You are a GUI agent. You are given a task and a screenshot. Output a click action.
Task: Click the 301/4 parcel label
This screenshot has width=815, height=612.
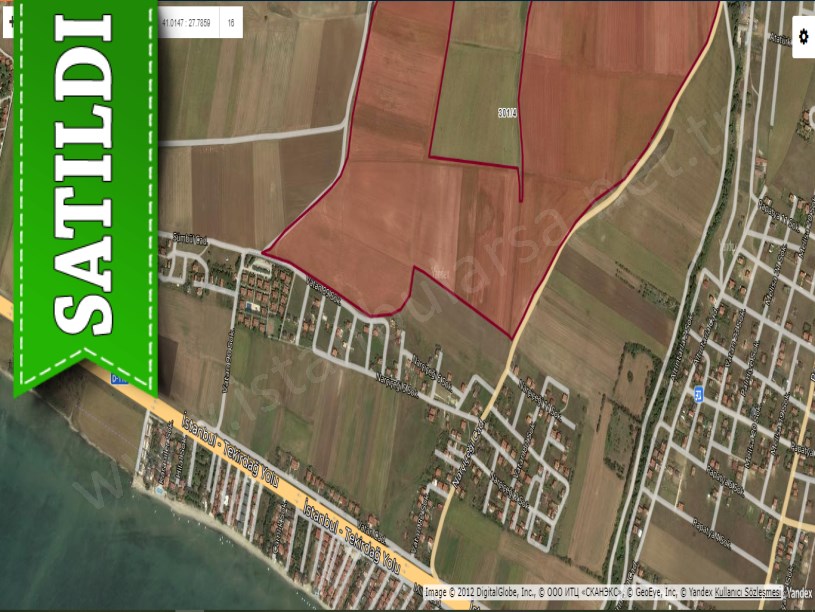pos(506,113)
